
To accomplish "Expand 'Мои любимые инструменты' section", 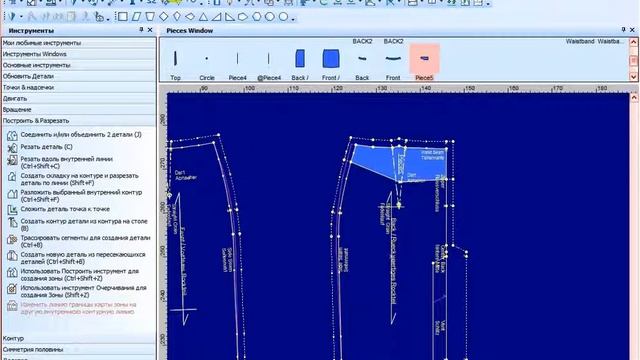I will pos(79,43).
